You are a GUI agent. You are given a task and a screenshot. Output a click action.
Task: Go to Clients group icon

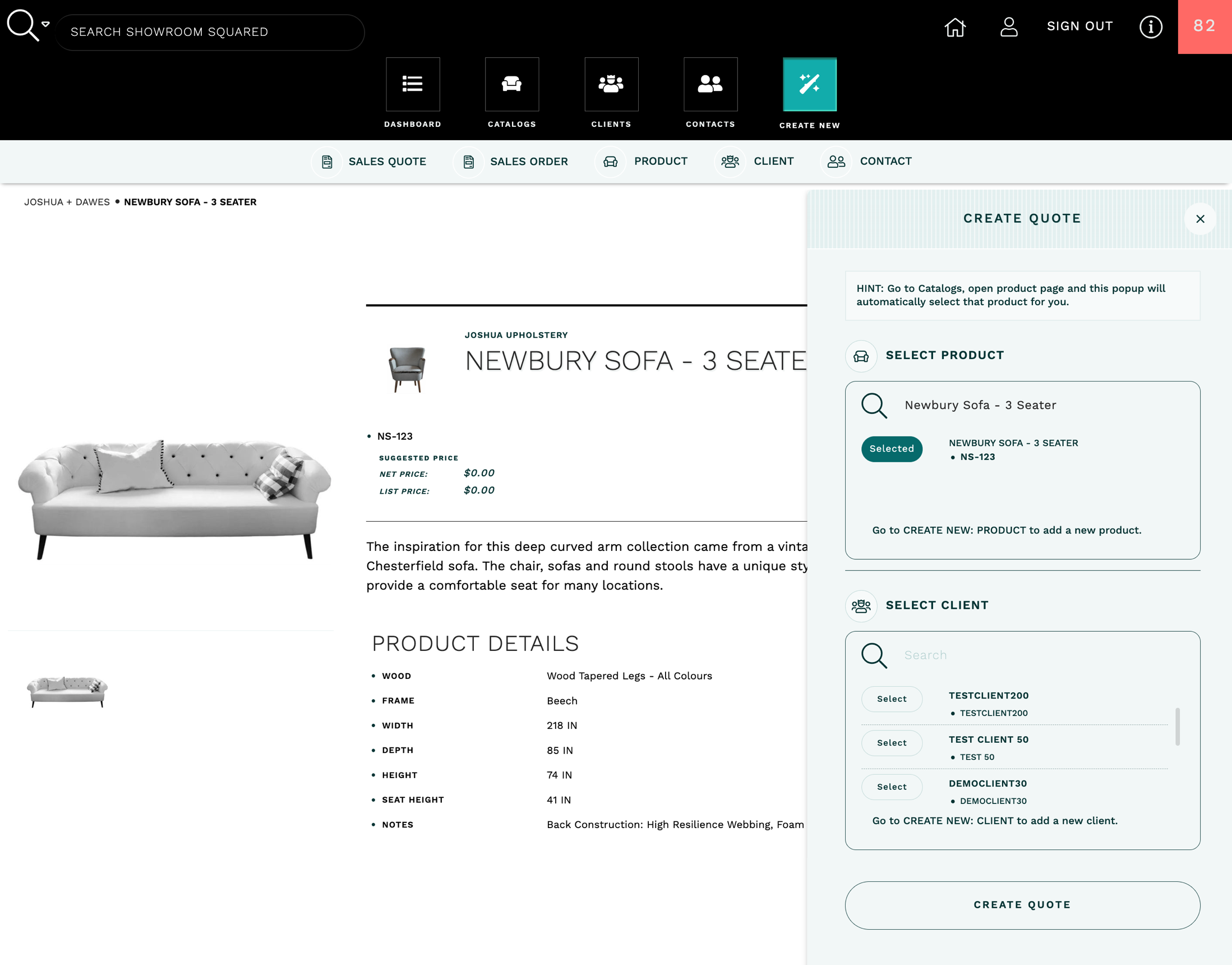(x=611, y=84)
